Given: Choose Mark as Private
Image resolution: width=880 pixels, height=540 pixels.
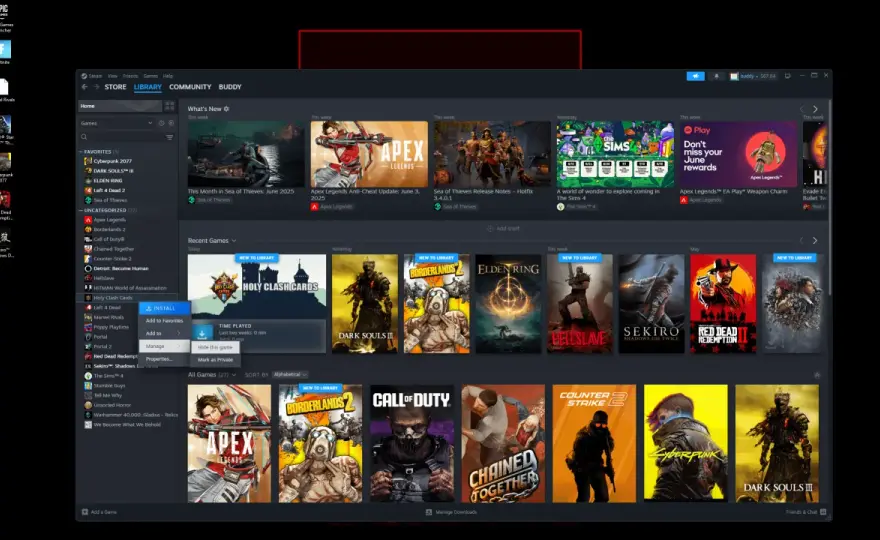Looking at the screenshot, I should 216,360.
